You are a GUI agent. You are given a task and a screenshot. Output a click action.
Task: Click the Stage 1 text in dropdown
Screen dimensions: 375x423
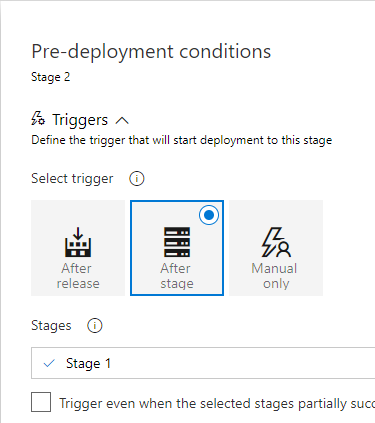pyautogui.click(x=88, y=363)
